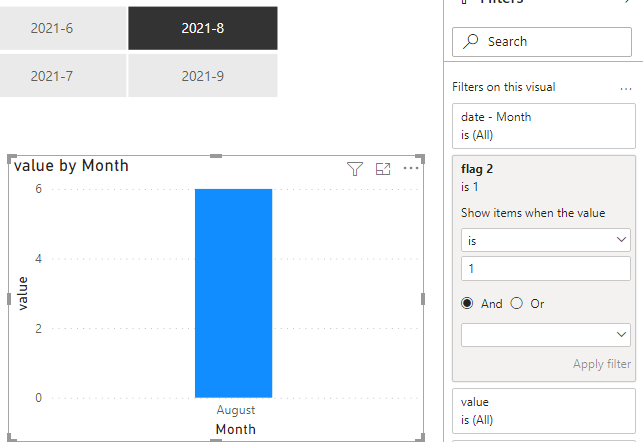Click the filter value field containing 1
This screenshot has width=643, height=442.
point(546,269)
